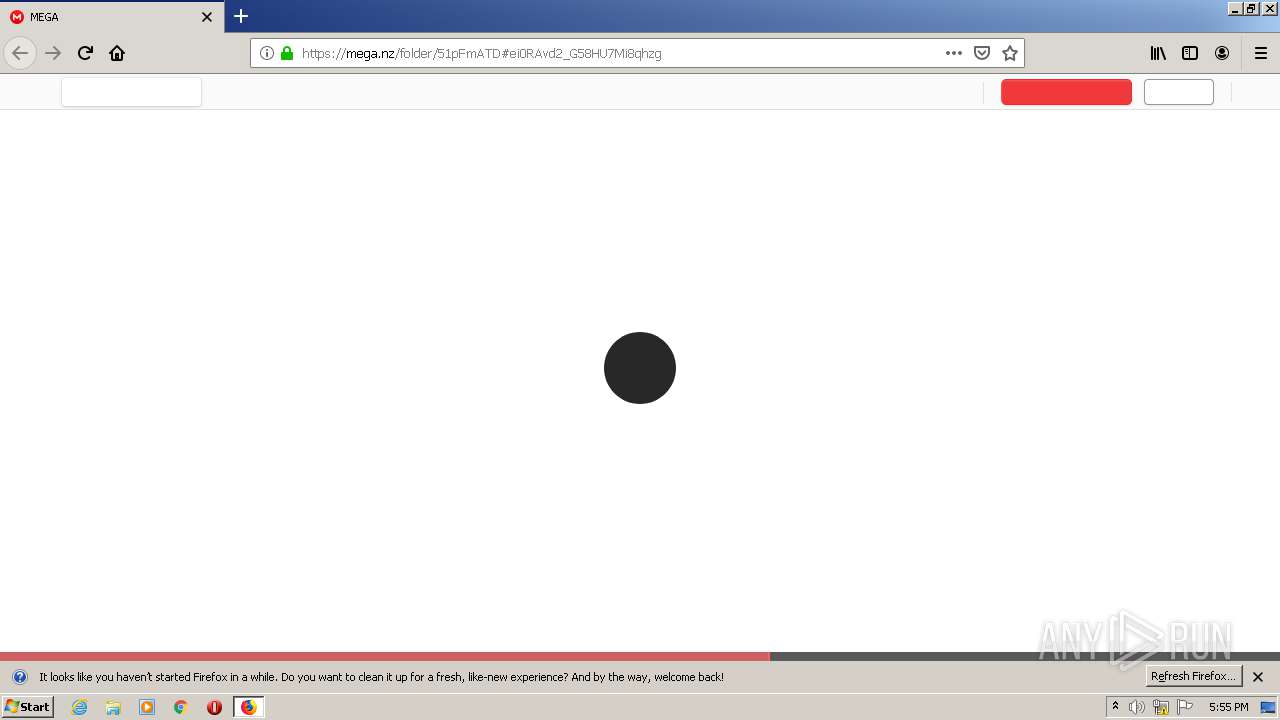Click the notification question mark icon
Viewport: 1280px width, 720px height.
coord(19,677)
